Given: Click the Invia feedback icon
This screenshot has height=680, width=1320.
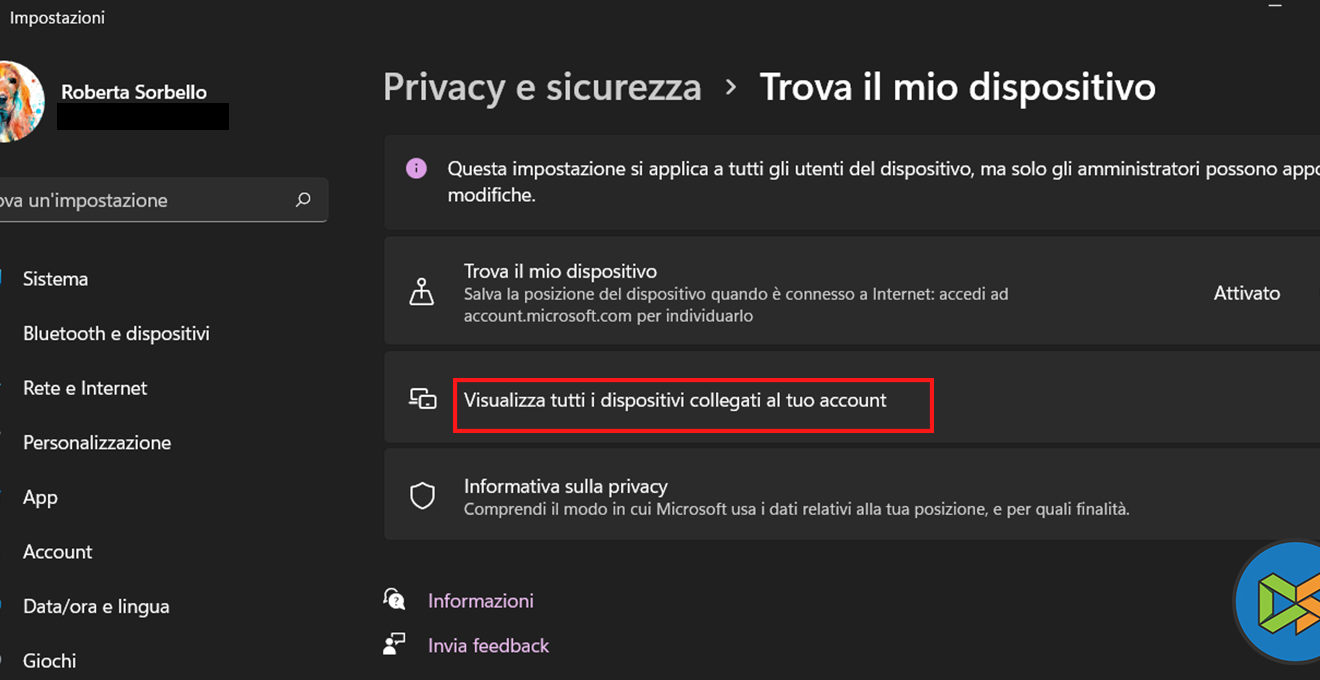Looking at the screenshot, I should [394, 645].
